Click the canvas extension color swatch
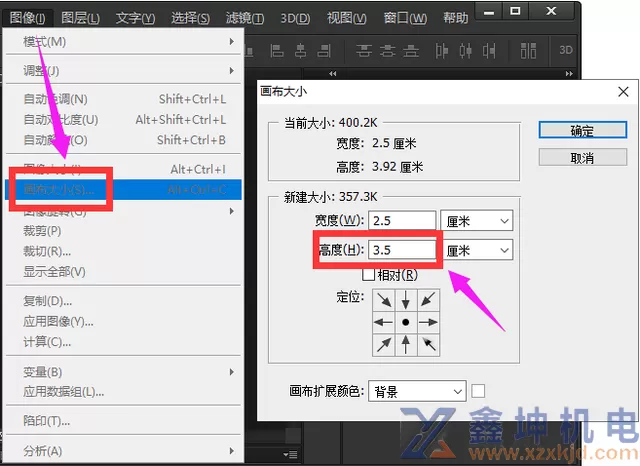The width and height of the screenshot is (640, 466). [478, 391]
